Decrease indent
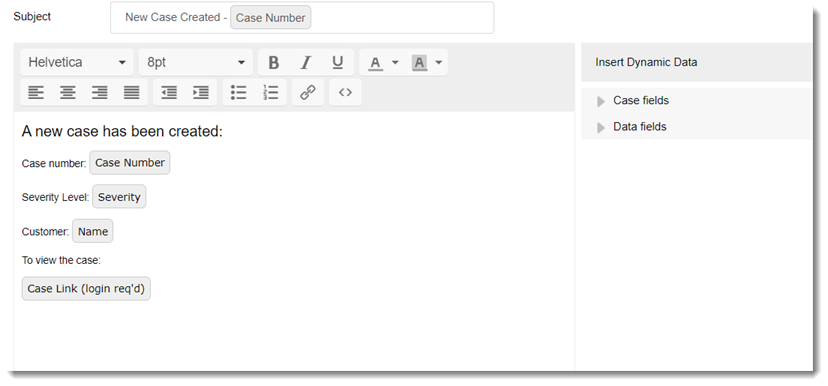828x386 pixels. [x=169, y=92]
